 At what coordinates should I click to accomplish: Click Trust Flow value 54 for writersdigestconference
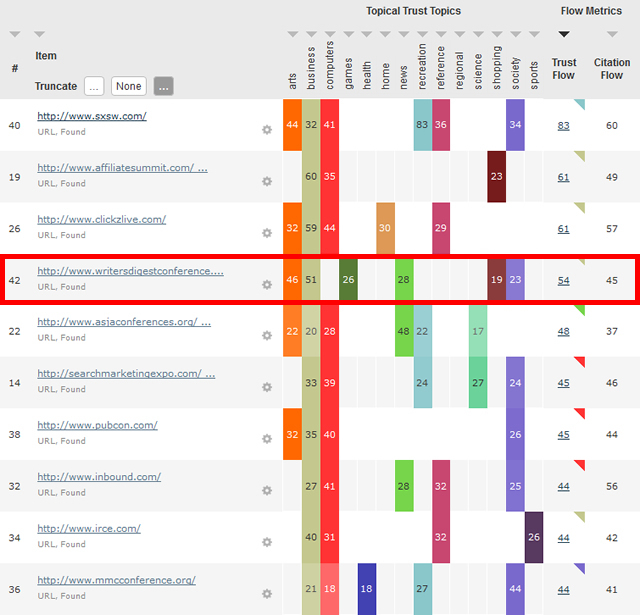click(564, 280)
